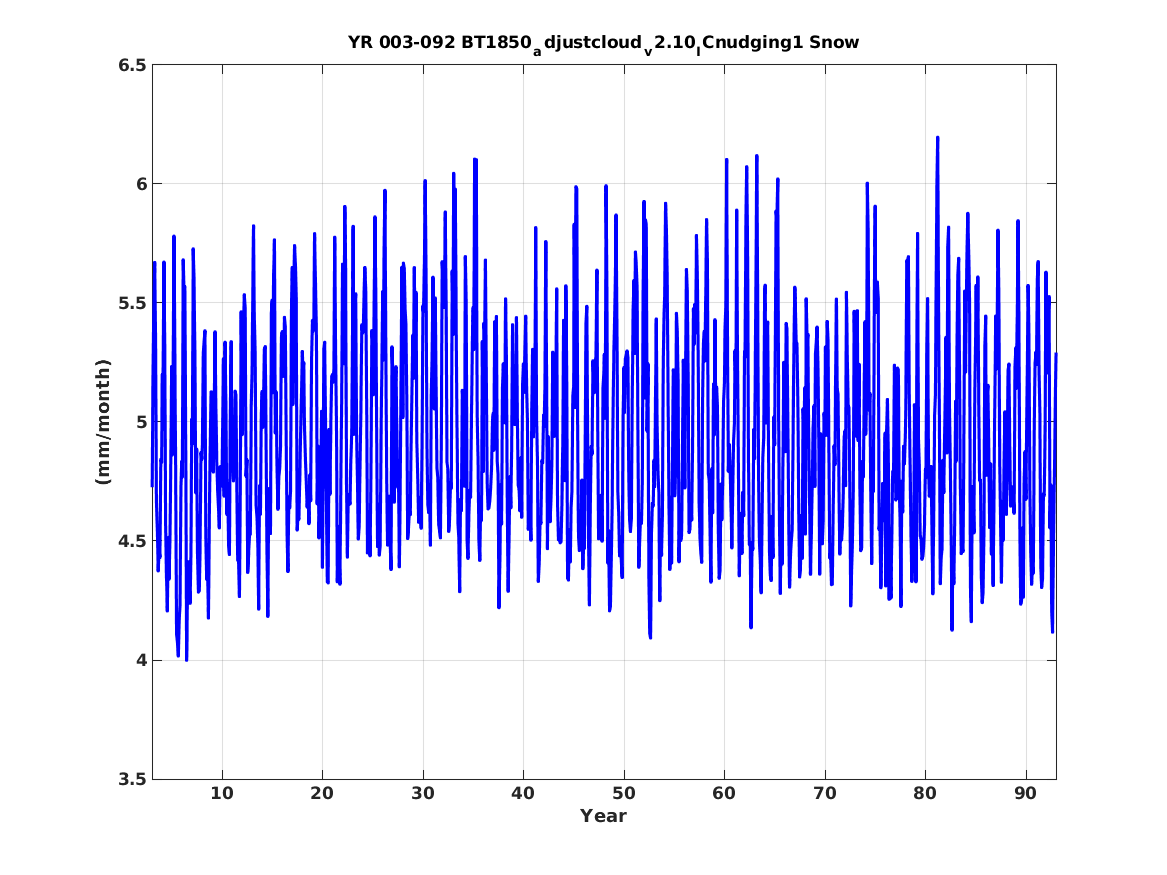The image size is (1167, 875).
Task: Select the x-axis tick label 50
Action: click(624, 794)
